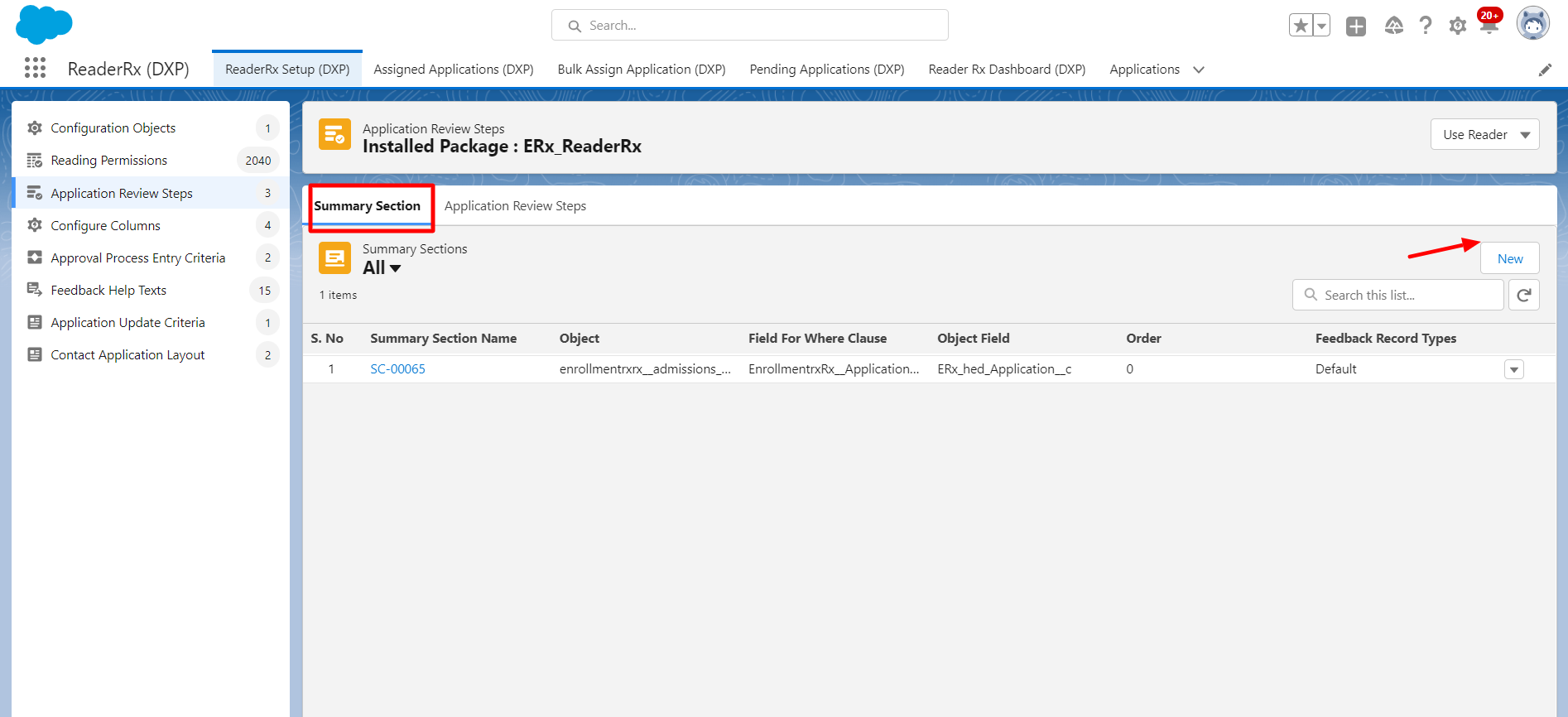The image size is (1568, 717).
Task: Click the New button
Action: 1509,258
